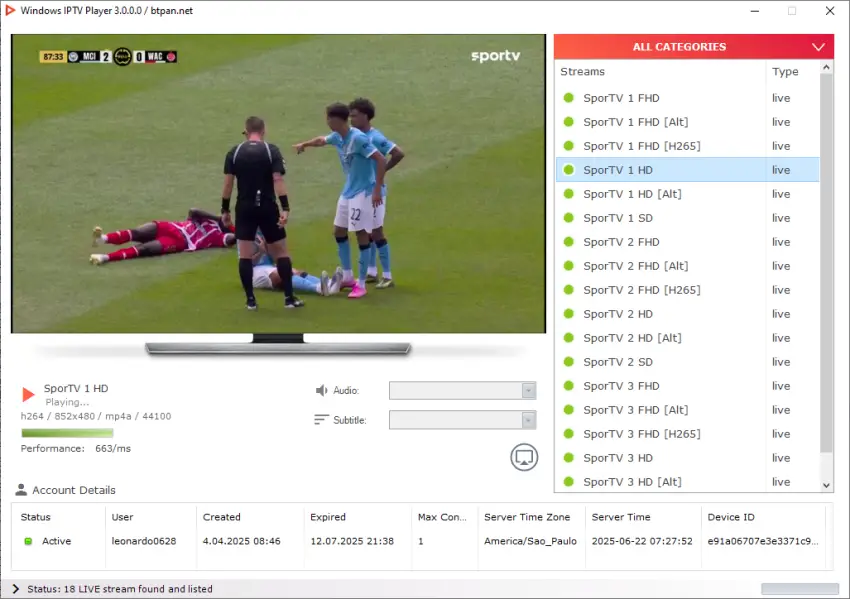Screen dimensions: 850x599
Task: Click the green dot of SporTV 3 FHD [Alt]
Action: (569, 410)
